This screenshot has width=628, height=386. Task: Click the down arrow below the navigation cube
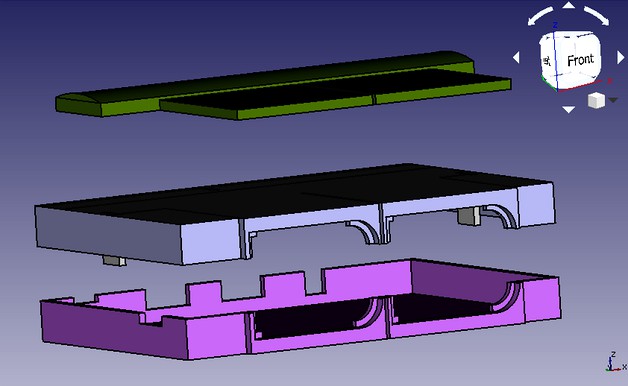coord(568,109)
